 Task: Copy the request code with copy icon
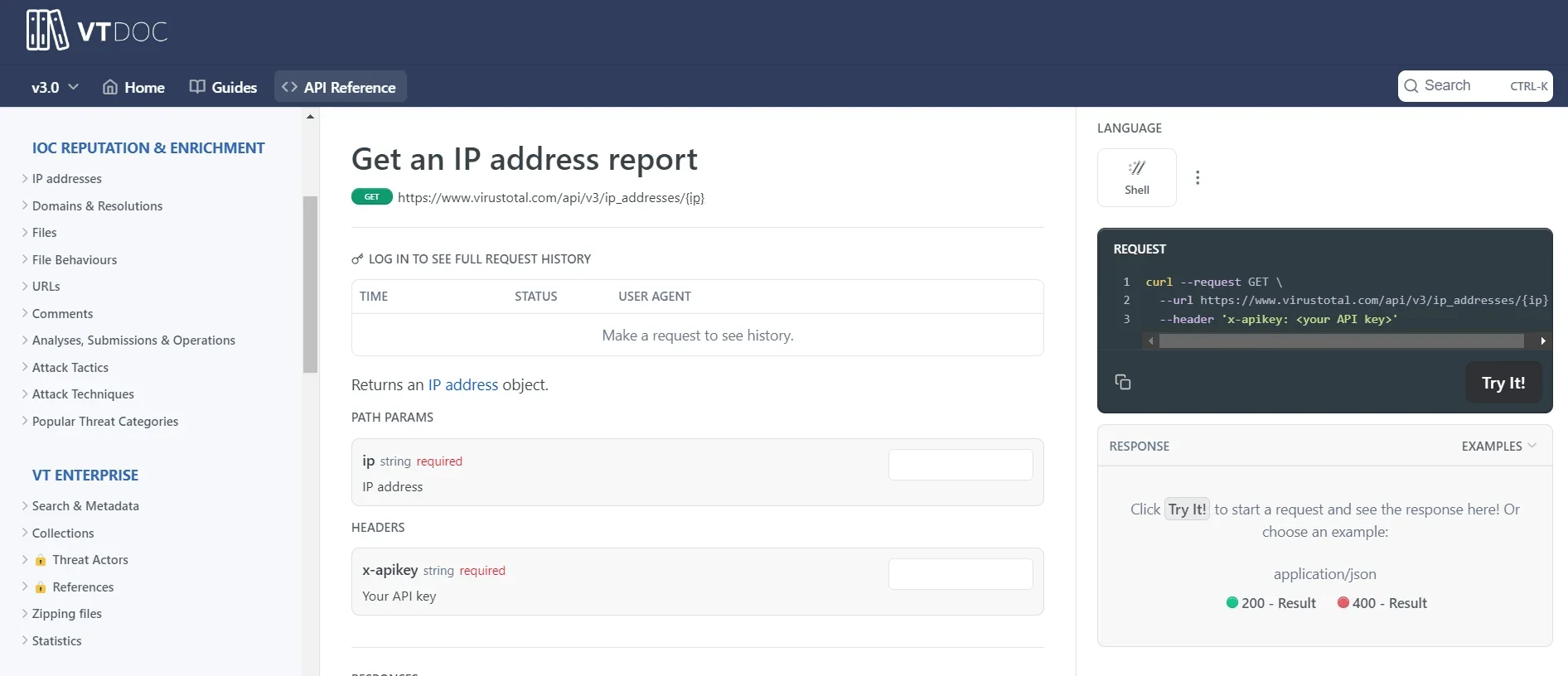pyautogui.click(x=1123, y=382)
